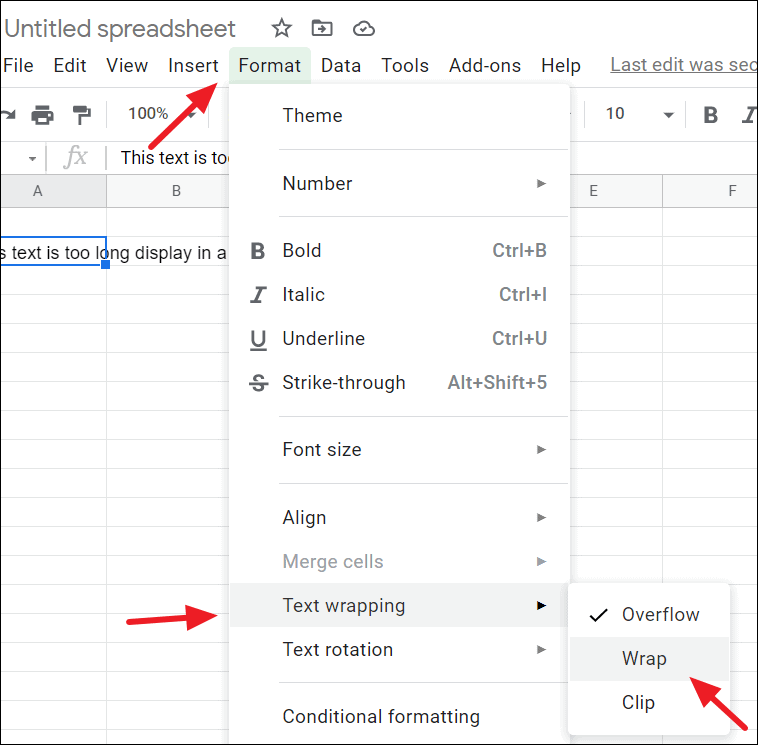
Task: Open Conditional formatting option
Action: (399, 716)
